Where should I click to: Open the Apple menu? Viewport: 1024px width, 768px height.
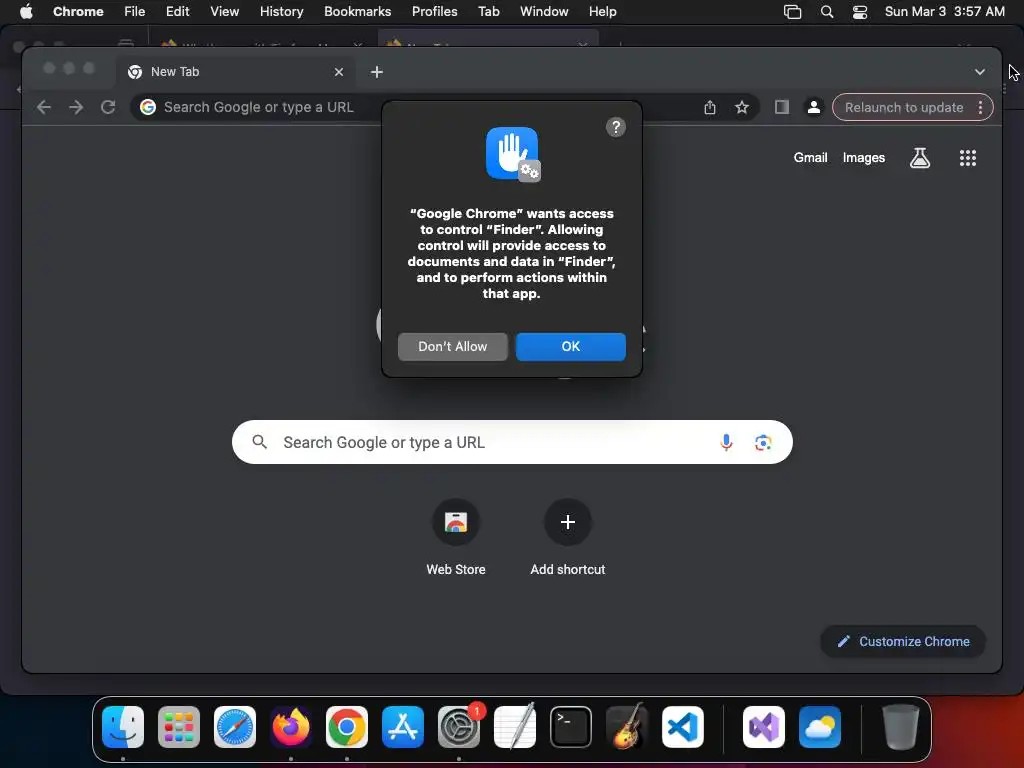pos(26,11)
